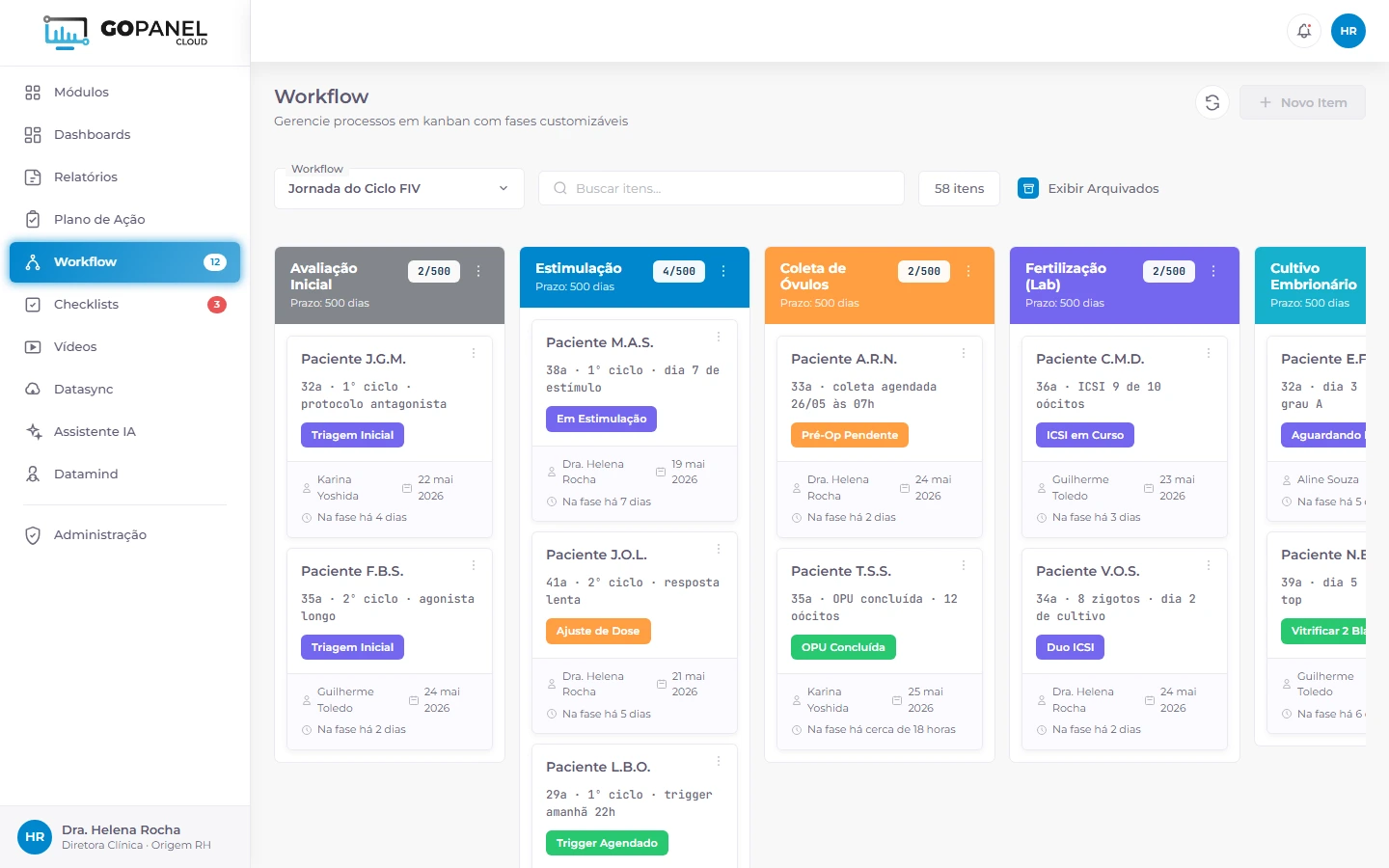Click the Exibir Arquivados archive icon
The image size is (1389, 868).
click(x=1028, y=188)
